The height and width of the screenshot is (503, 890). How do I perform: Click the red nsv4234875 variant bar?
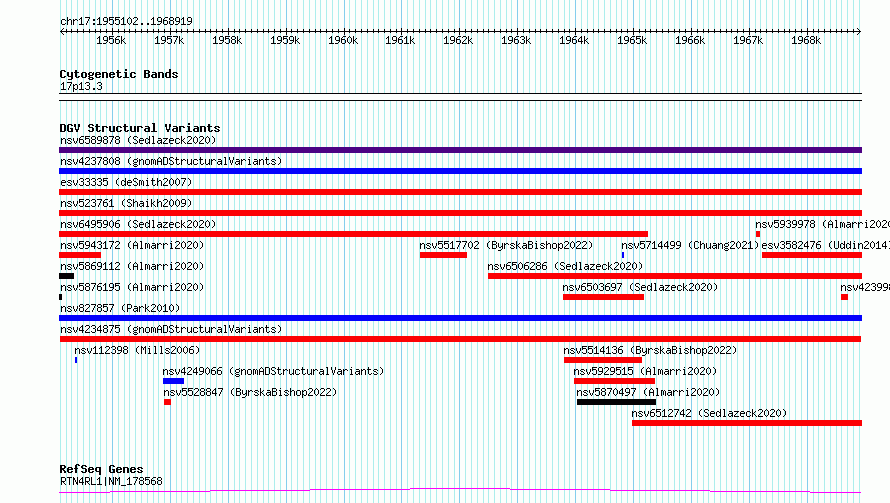pos(460,339)
